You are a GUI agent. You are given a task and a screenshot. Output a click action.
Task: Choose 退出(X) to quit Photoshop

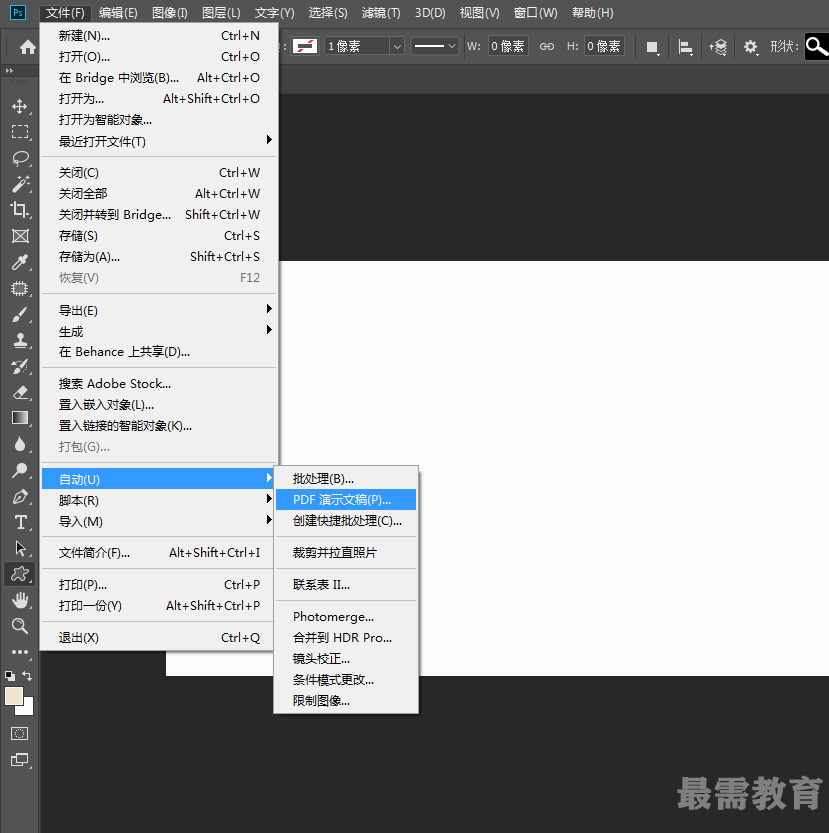click(x=159, y=638)
